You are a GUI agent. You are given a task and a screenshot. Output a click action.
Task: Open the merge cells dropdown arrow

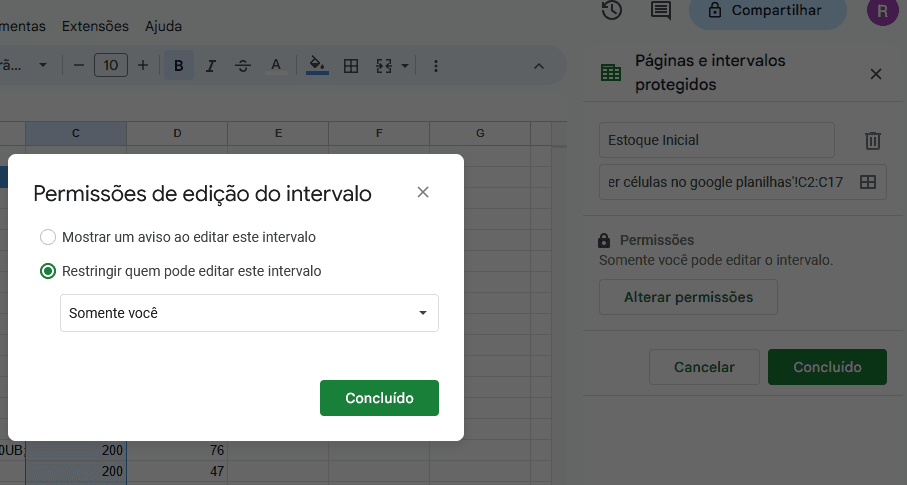point(405,66)
